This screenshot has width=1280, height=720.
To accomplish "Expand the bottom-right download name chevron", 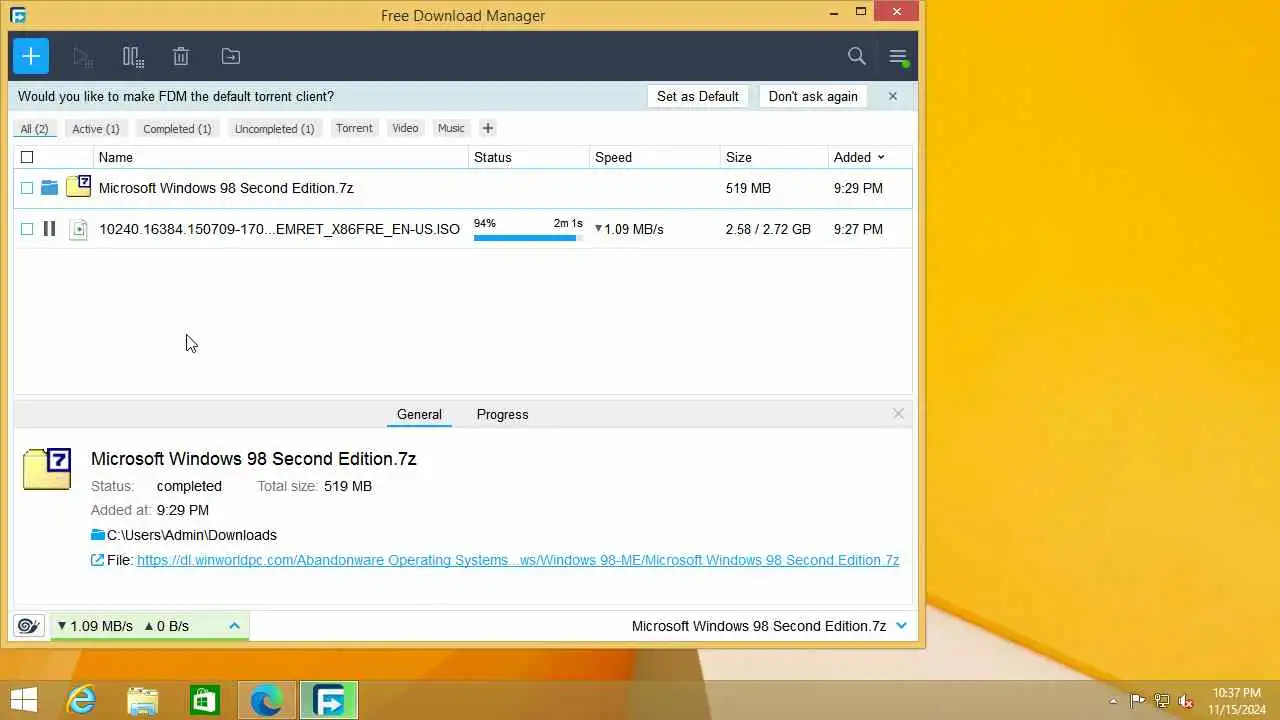I will coord(901,626).
